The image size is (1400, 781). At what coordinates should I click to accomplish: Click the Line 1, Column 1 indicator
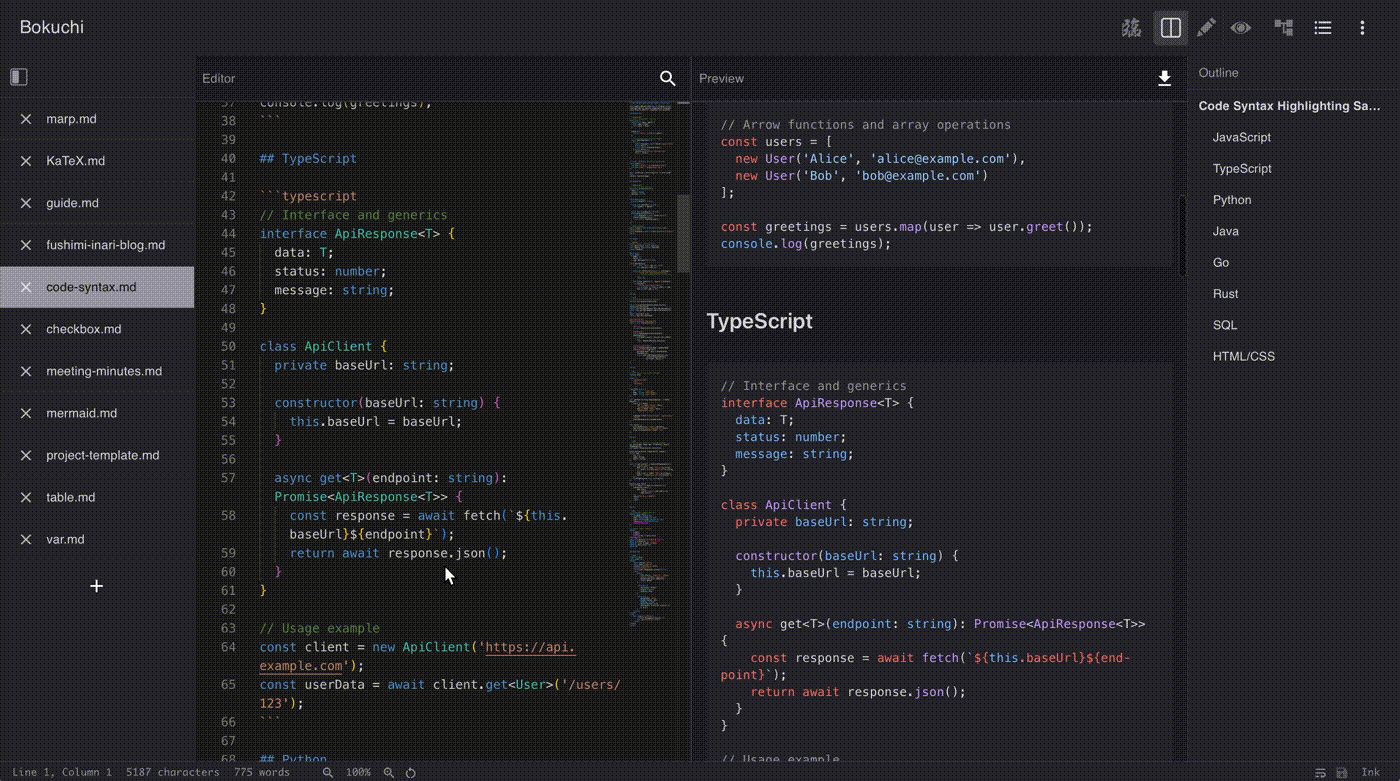[62, 772]
